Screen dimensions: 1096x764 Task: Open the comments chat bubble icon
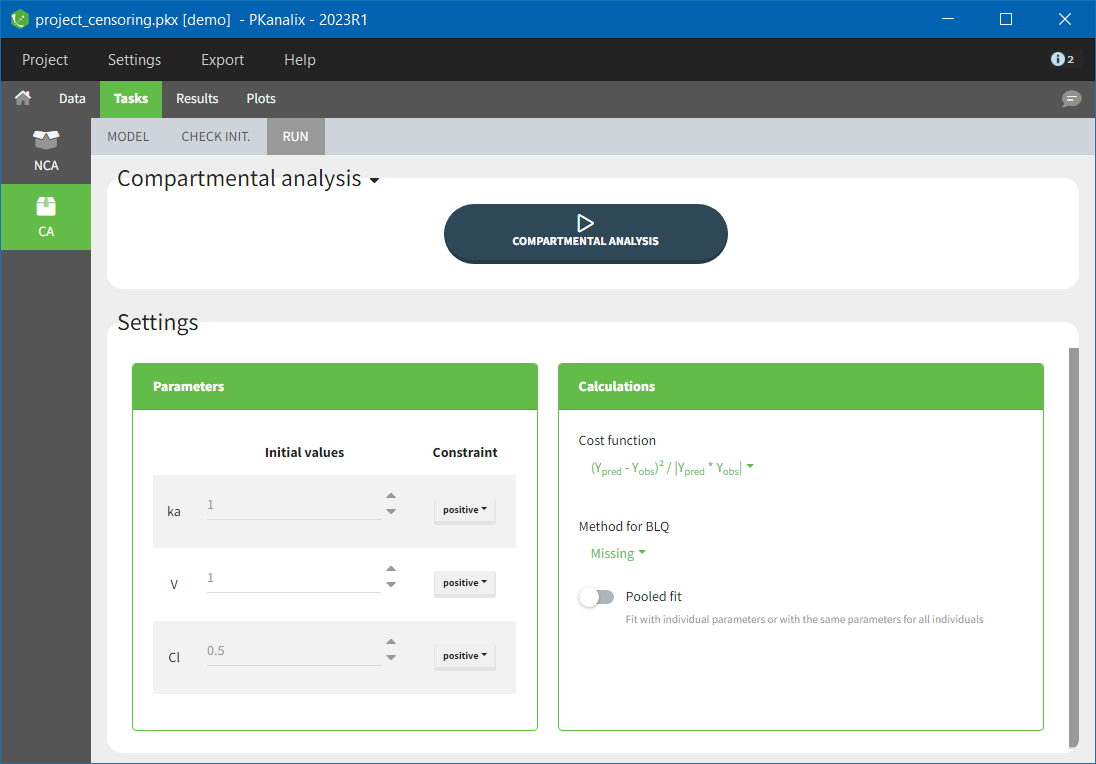point(1071,99)
